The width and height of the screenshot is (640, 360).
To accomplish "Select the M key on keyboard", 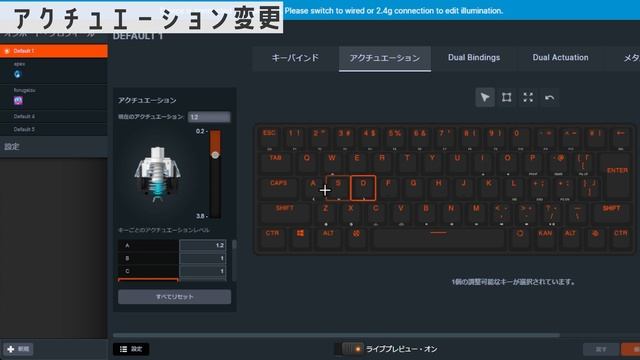I will point(476,213).
